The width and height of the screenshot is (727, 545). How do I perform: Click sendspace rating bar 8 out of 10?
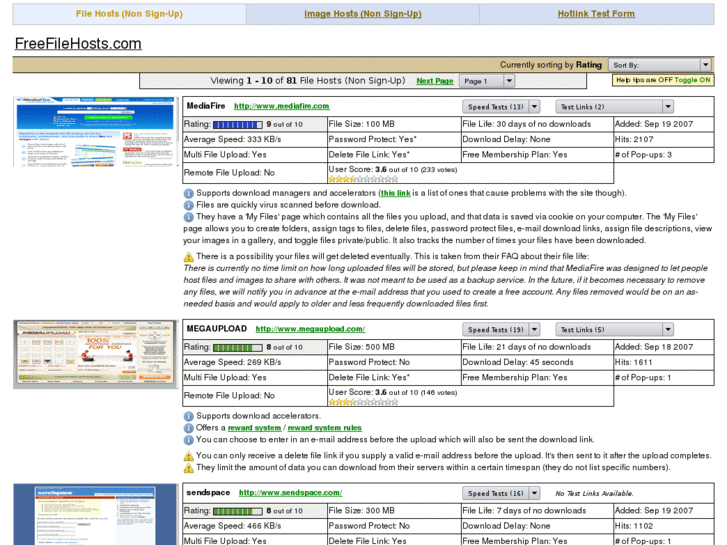(x=238, y=511)
